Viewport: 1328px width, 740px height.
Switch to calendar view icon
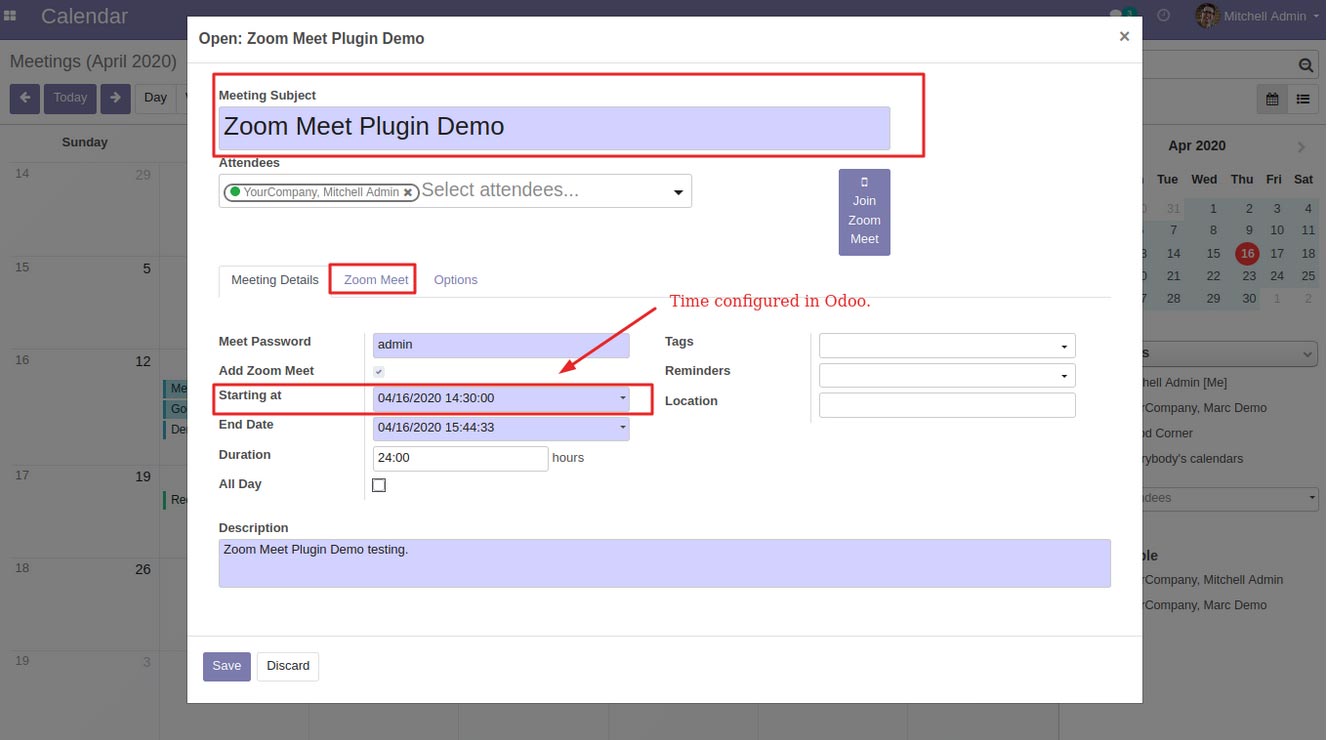tap(1272, 99)
